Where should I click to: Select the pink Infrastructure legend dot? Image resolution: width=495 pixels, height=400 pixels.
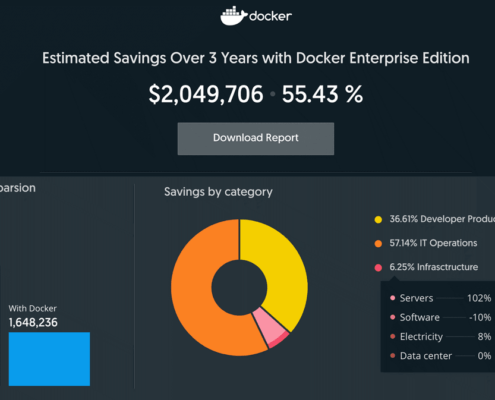378,267
